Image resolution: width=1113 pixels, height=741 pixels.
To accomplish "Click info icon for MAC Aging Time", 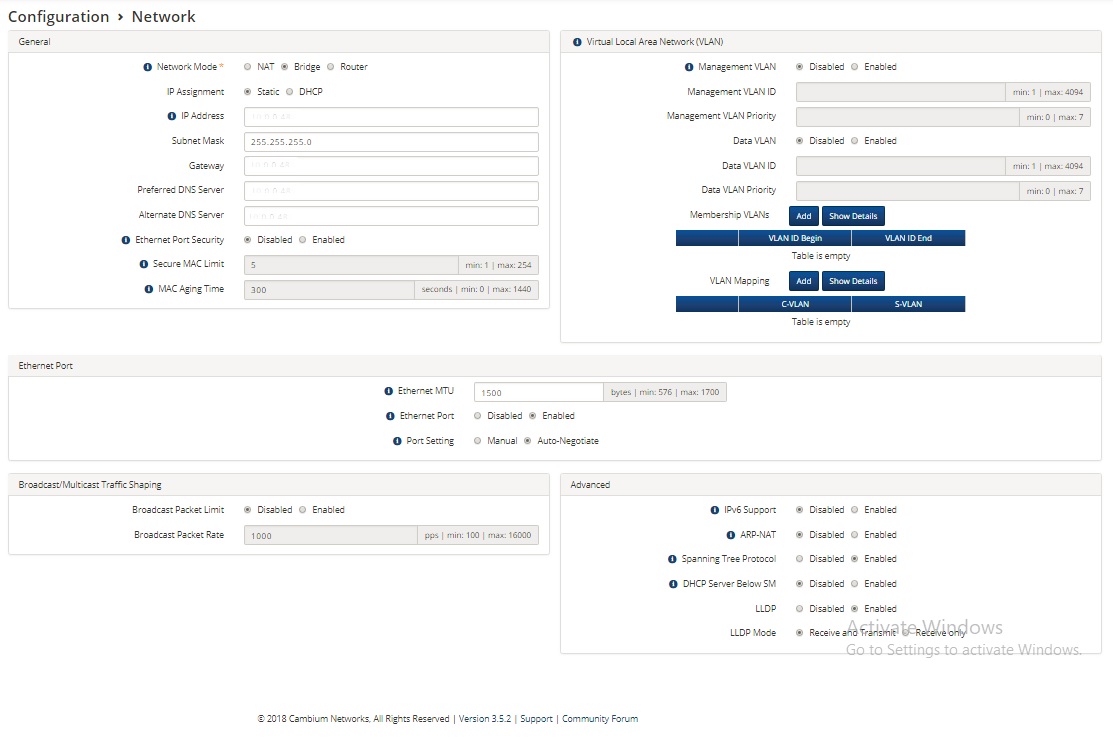I will click(x=149, y=289).
